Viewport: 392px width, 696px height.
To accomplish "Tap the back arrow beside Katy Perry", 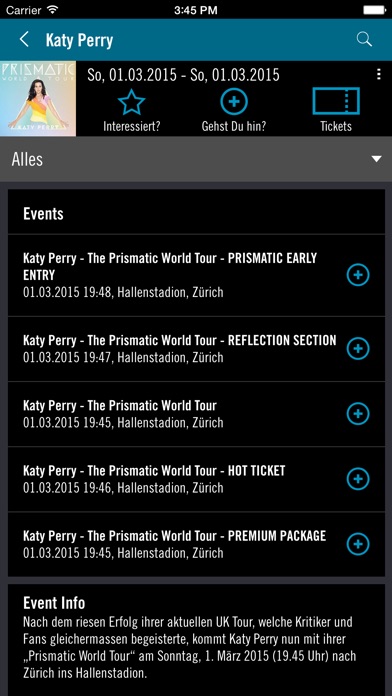I will pyautogui.click(x=24, y=40).
